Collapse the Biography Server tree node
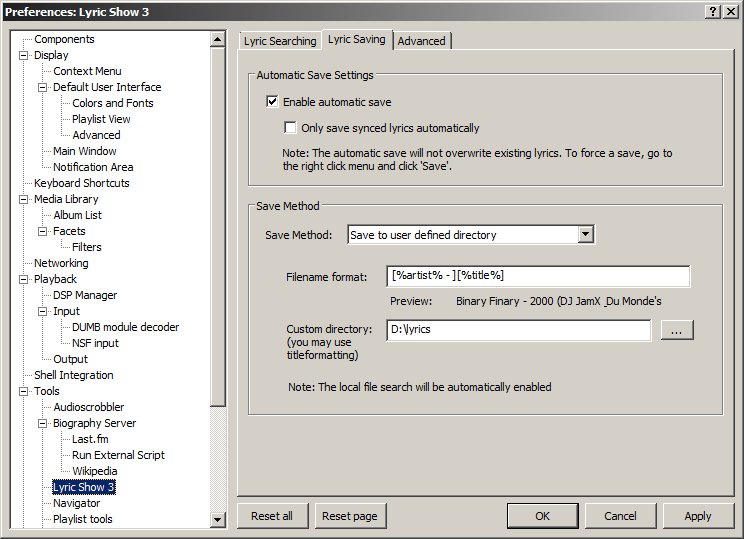The image size is (744, 539). click(x=43, y=424)
